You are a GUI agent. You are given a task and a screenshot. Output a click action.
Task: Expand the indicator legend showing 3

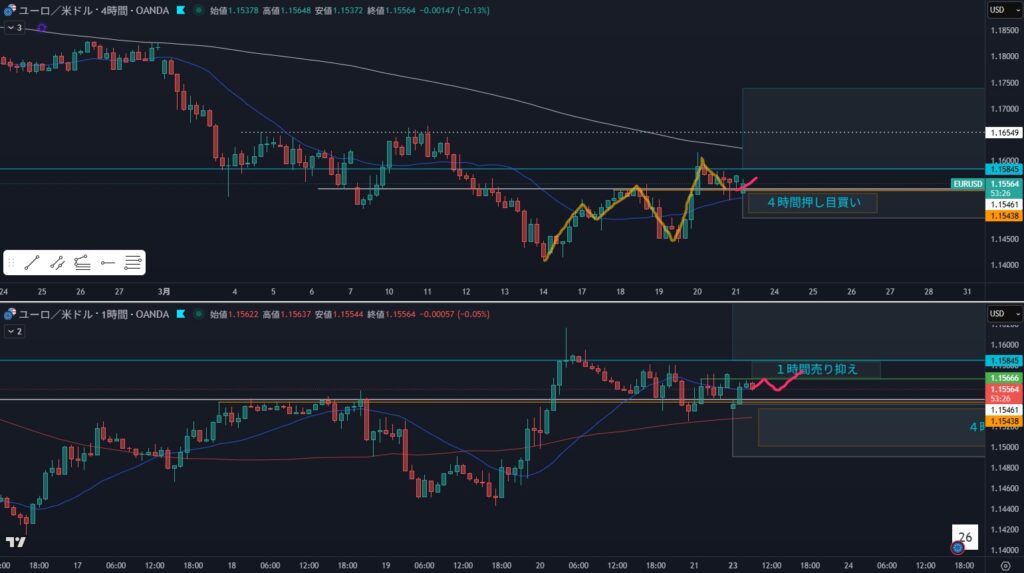click(14, 27)
